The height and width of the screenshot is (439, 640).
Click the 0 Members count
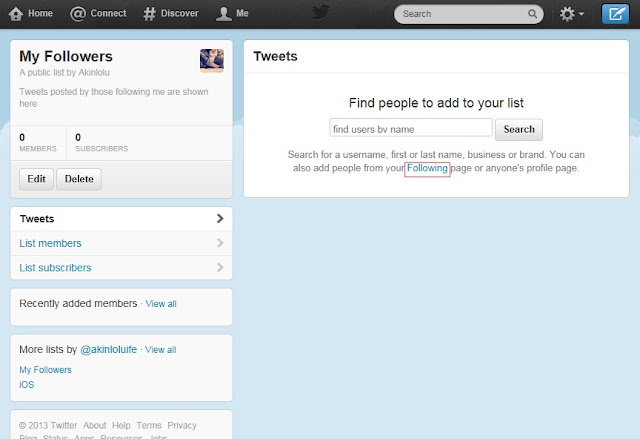tap(38, 142)
